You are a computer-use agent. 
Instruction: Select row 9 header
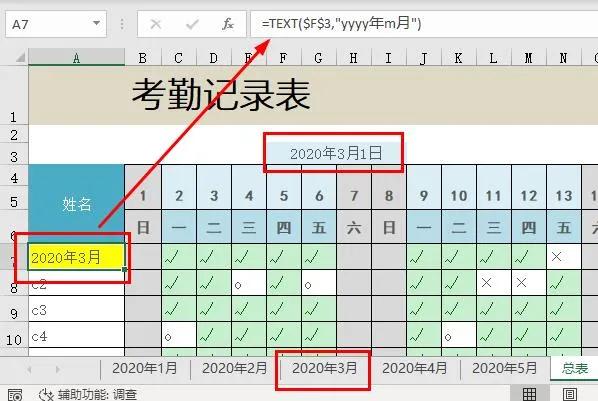click(14, 309)
